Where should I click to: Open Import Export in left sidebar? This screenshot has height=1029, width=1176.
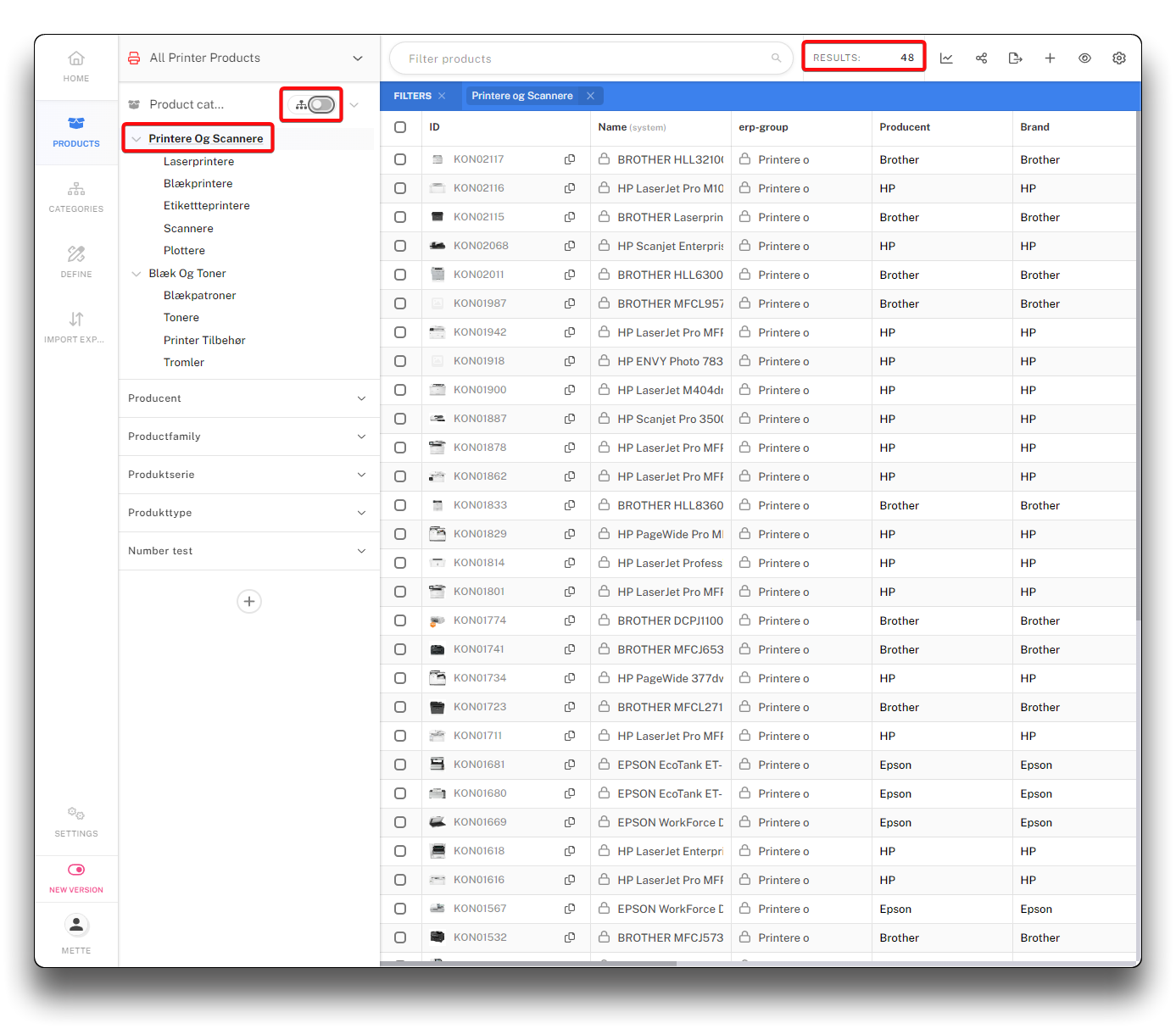point(76,327)
